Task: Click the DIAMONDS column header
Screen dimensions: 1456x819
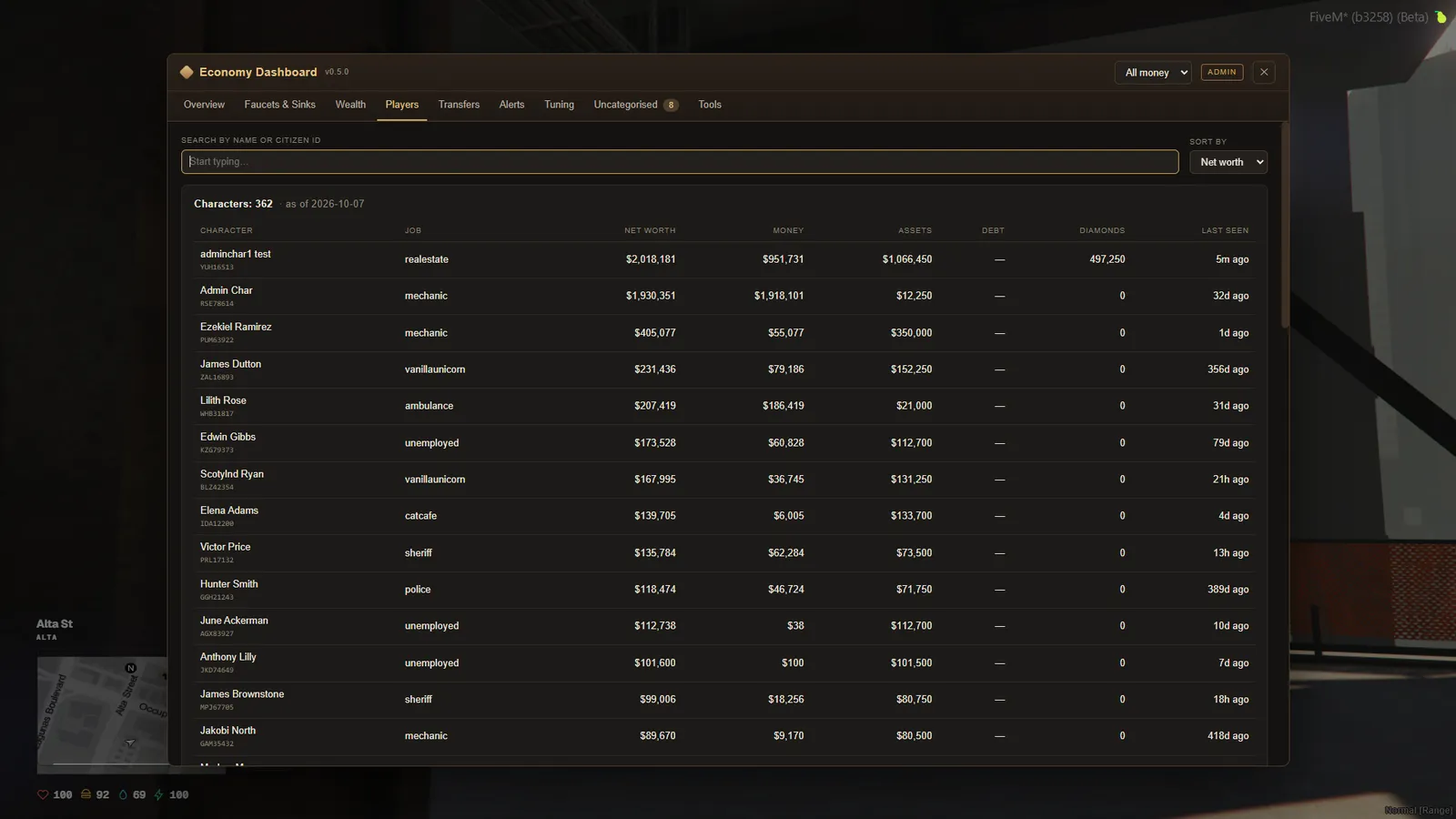Action: pos(1102,230)
